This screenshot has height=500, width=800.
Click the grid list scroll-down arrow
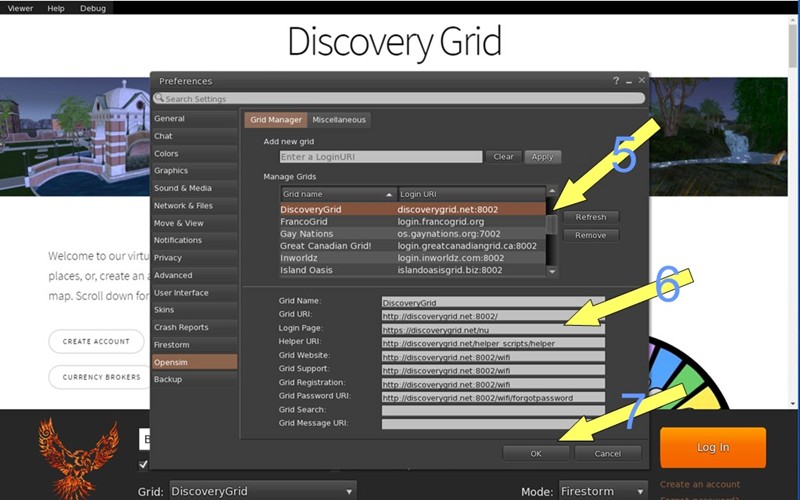pyautogui.click(x=552, y=272)
